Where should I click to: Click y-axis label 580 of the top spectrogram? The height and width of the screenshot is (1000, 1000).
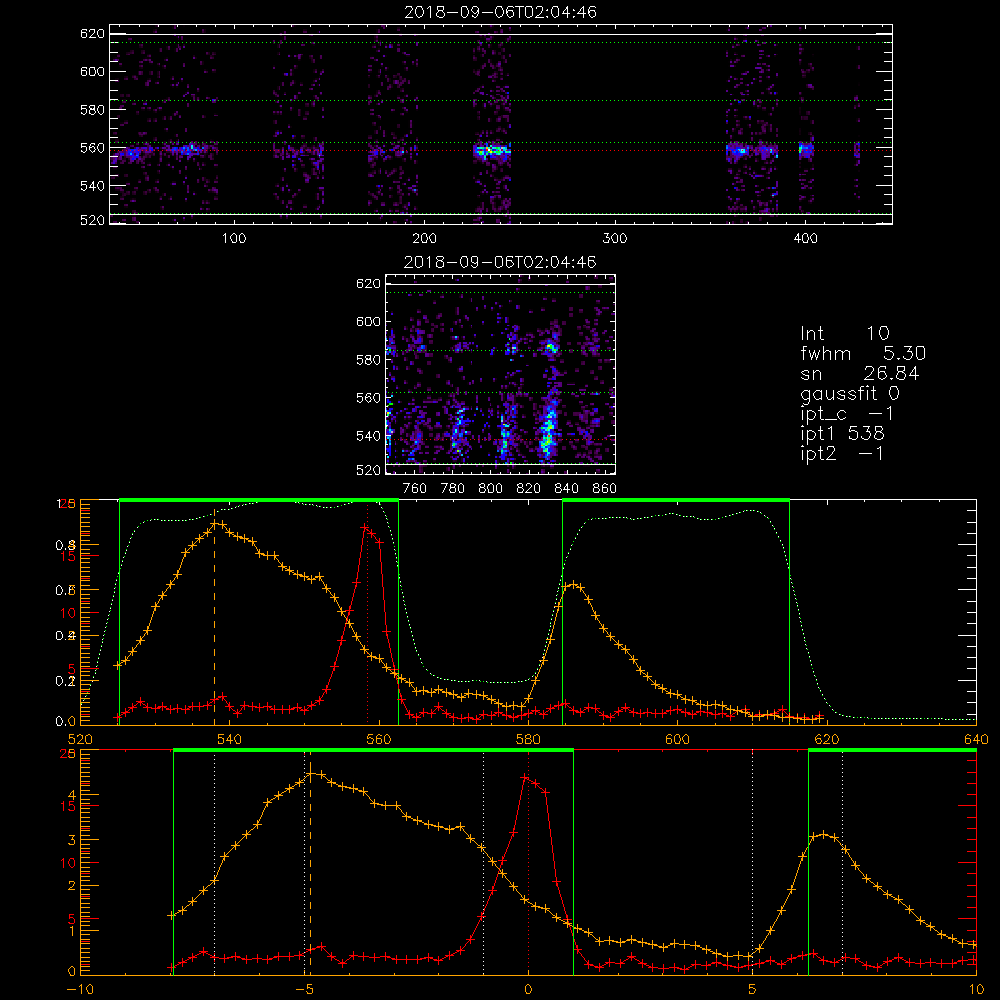pos(92,110)
